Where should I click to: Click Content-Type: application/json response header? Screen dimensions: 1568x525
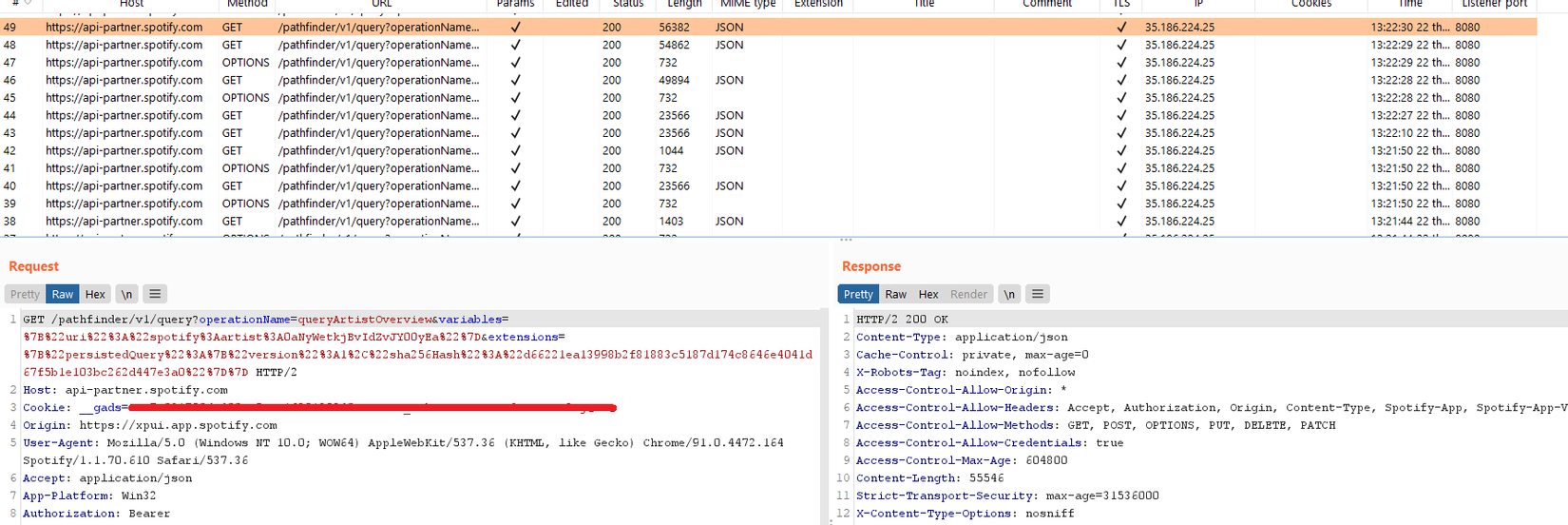coord(962,337)
